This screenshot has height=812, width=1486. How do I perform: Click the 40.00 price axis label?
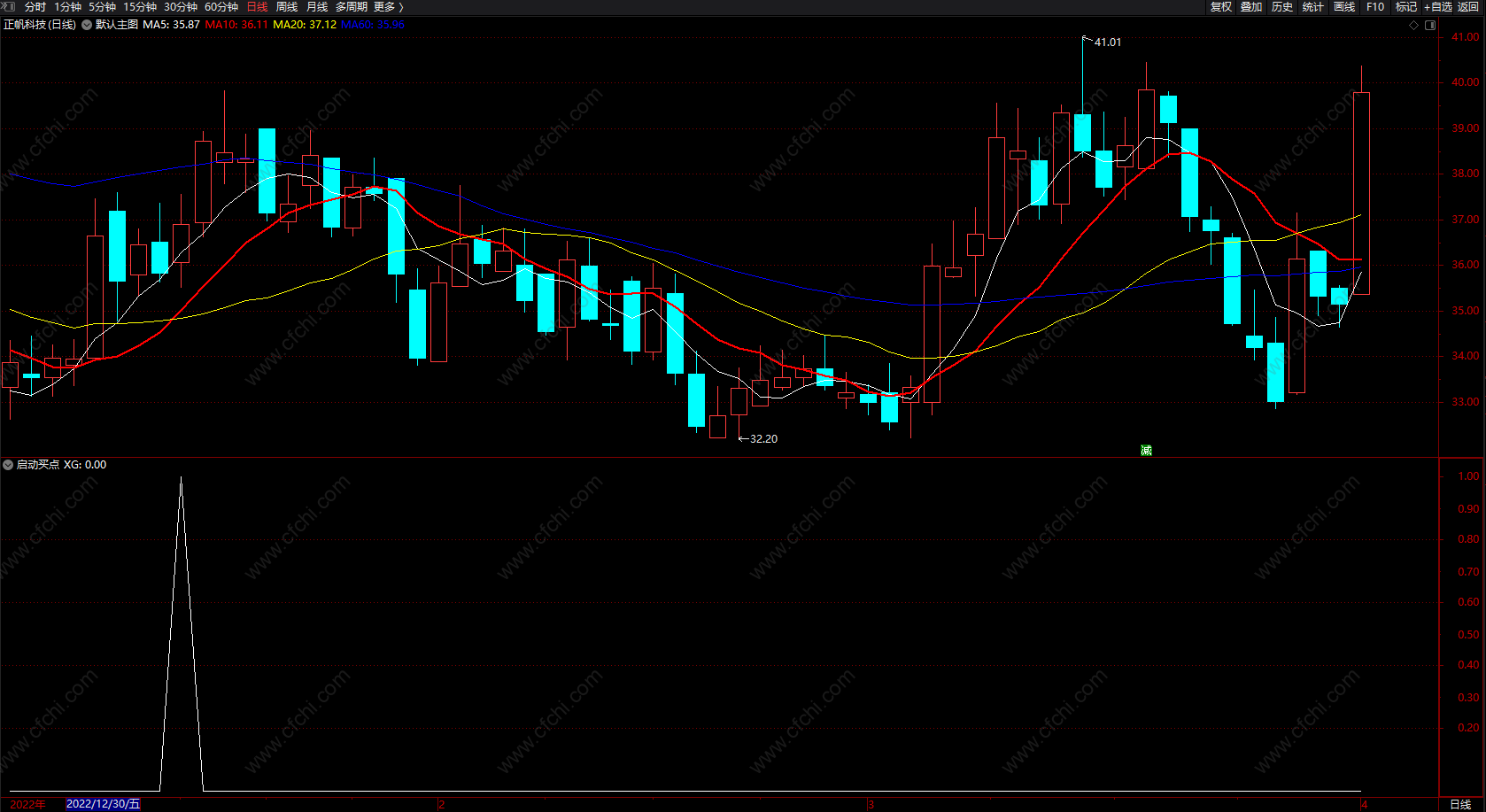coord(1465,82)
